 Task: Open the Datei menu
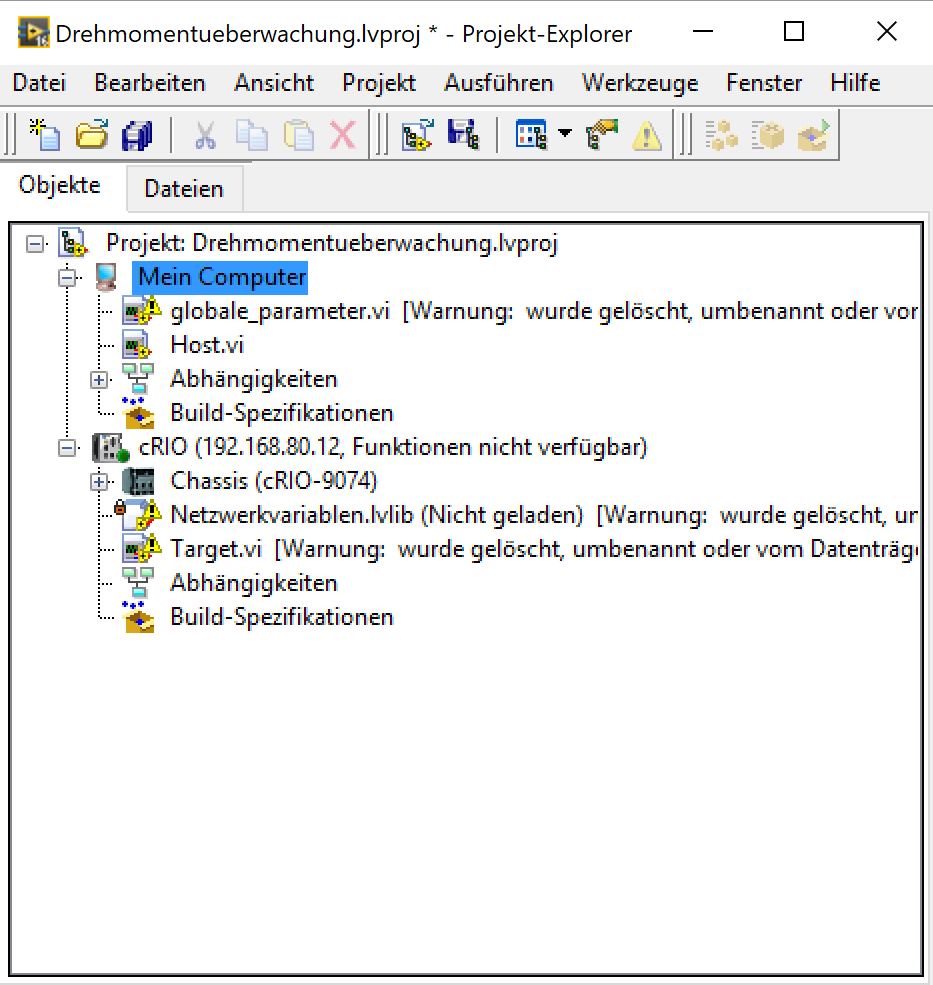(39, 83)
